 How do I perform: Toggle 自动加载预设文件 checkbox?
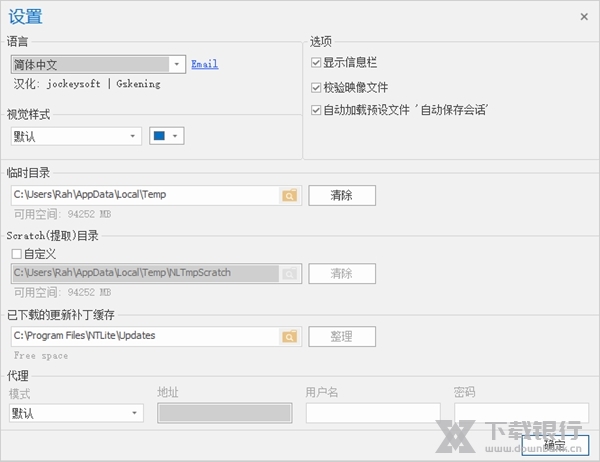pyautogui.click(x=316, y=110)
